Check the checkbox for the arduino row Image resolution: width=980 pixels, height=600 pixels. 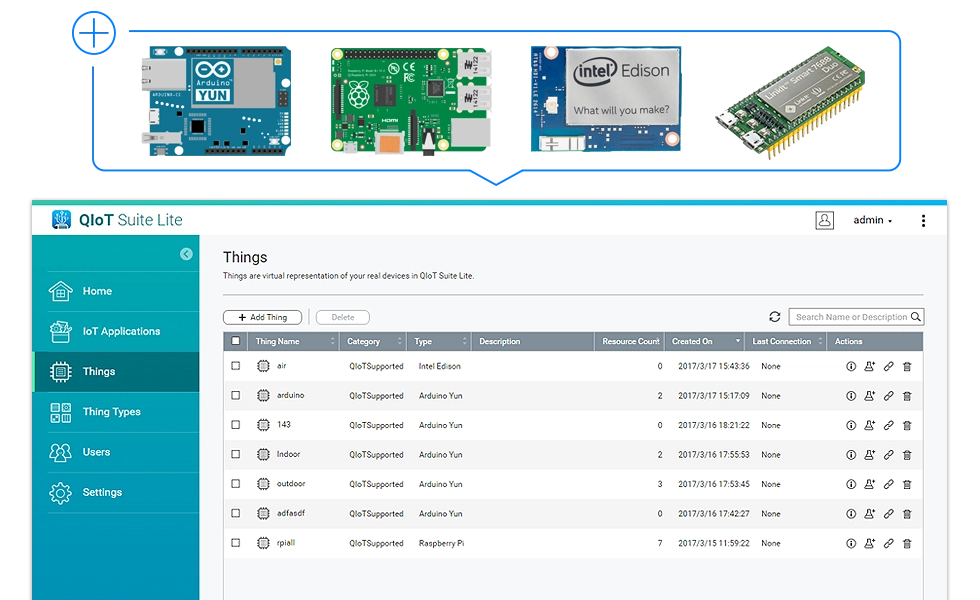(236, 395)
